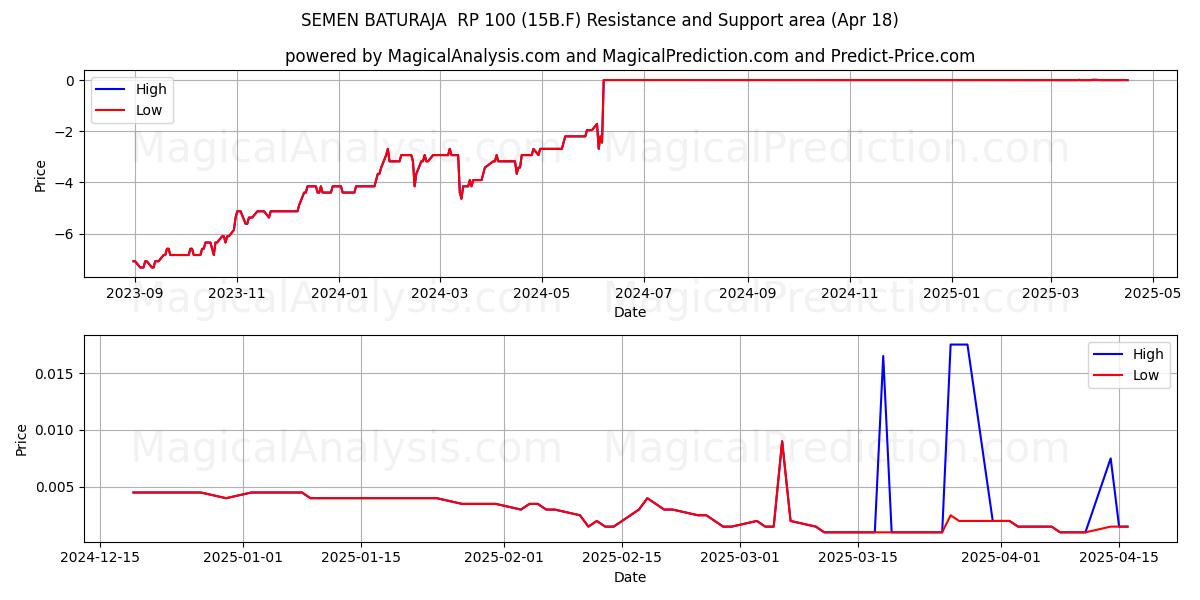Screen dimensions: 1200x600
Task: Click the '2025-01-01' date tick label
Action: [243, 558]
